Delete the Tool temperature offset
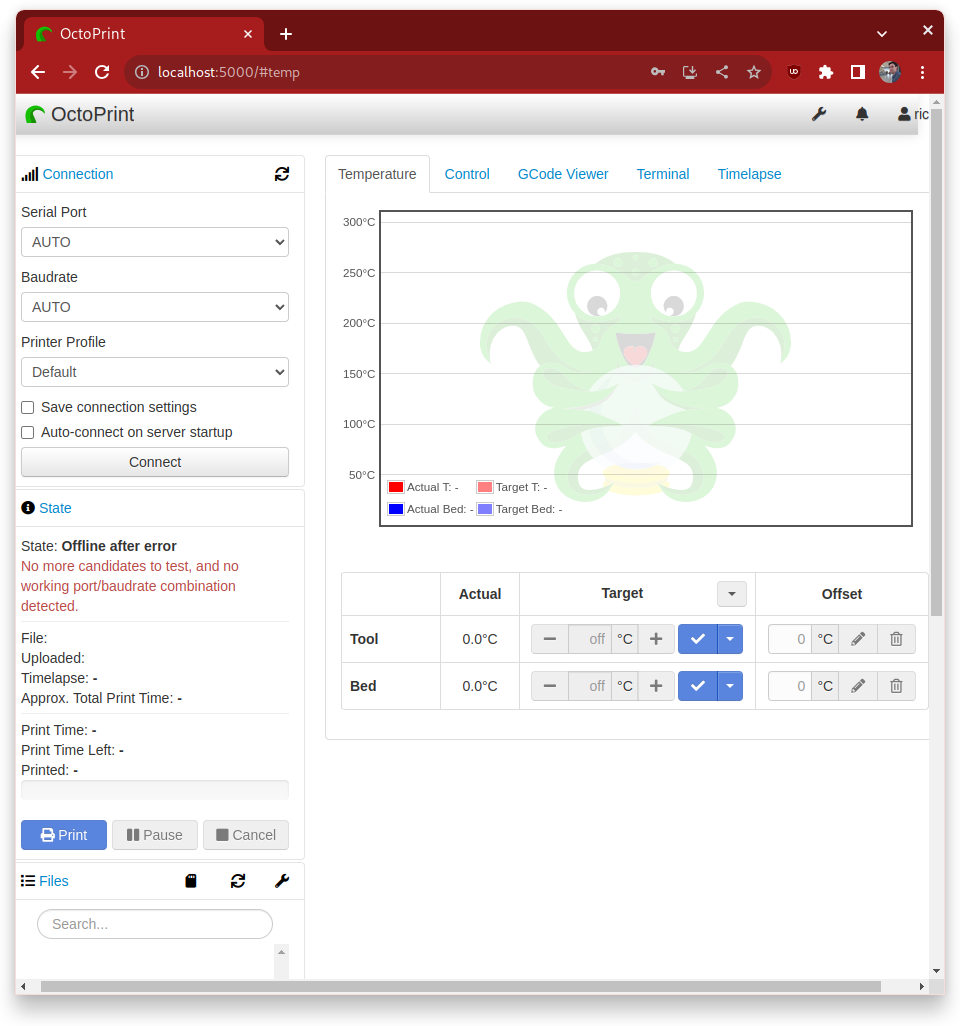The width and height of the screenshot is (960, 1026). click(896, 639)
